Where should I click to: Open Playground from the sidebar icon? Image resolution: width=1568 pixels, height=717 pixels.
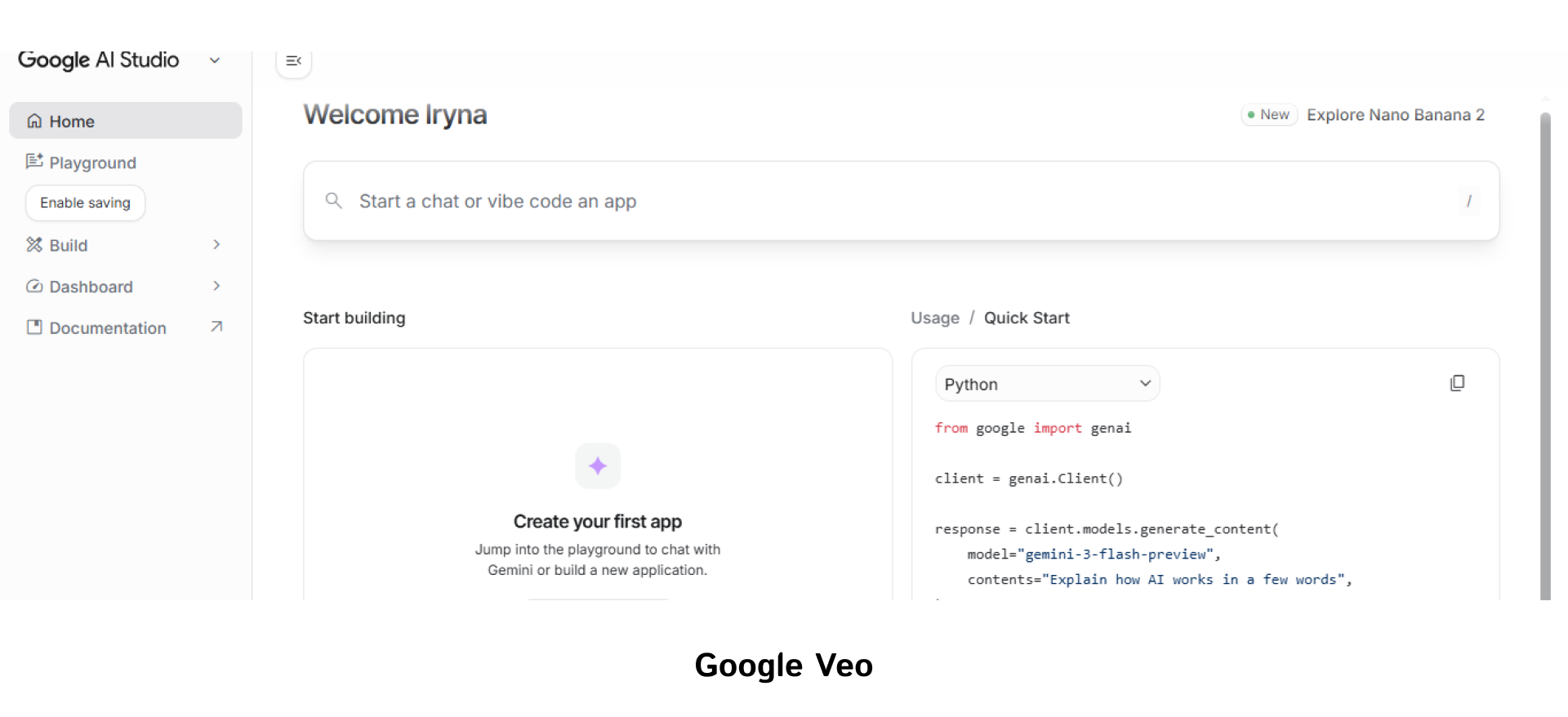coord(33,162)
